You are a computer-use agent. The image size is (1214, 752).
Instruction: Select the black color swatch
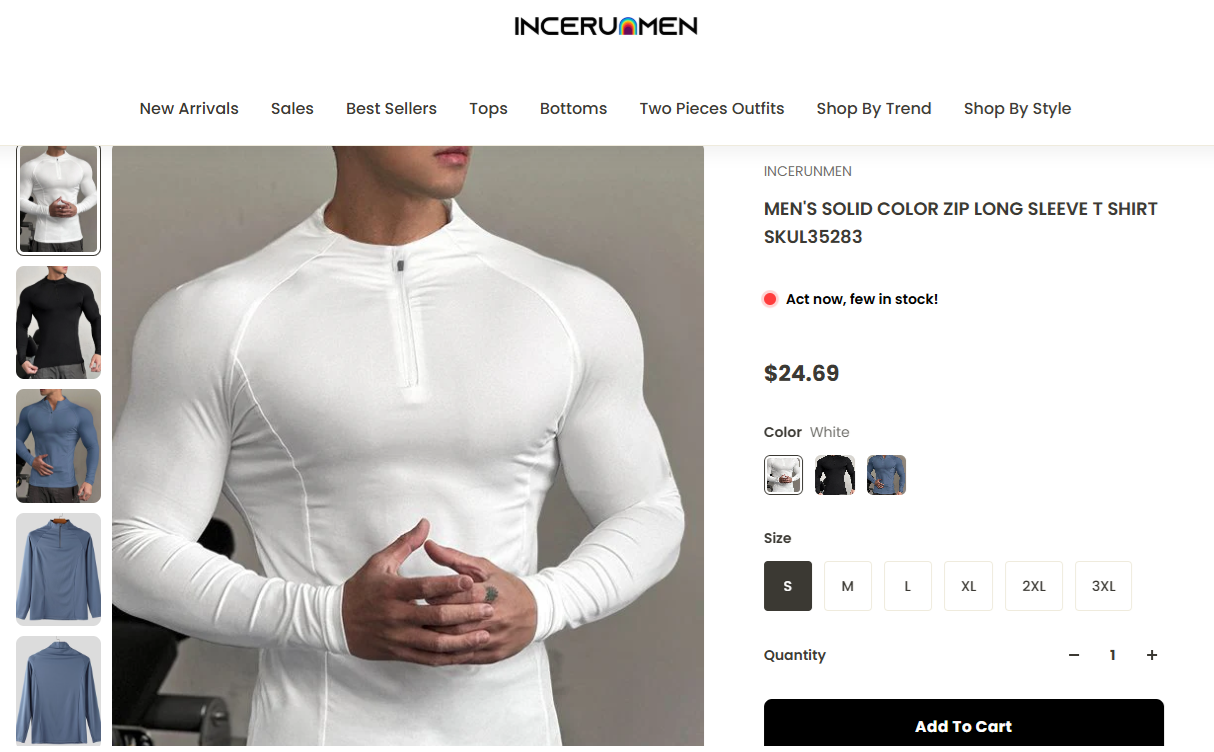click(x=835, y=475)
